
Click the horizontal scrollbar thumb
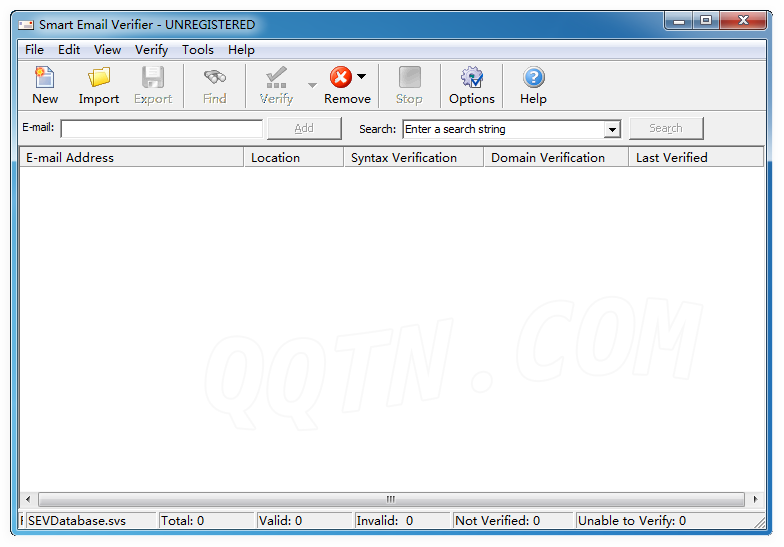pyautogui.click(x=390, y=499)
